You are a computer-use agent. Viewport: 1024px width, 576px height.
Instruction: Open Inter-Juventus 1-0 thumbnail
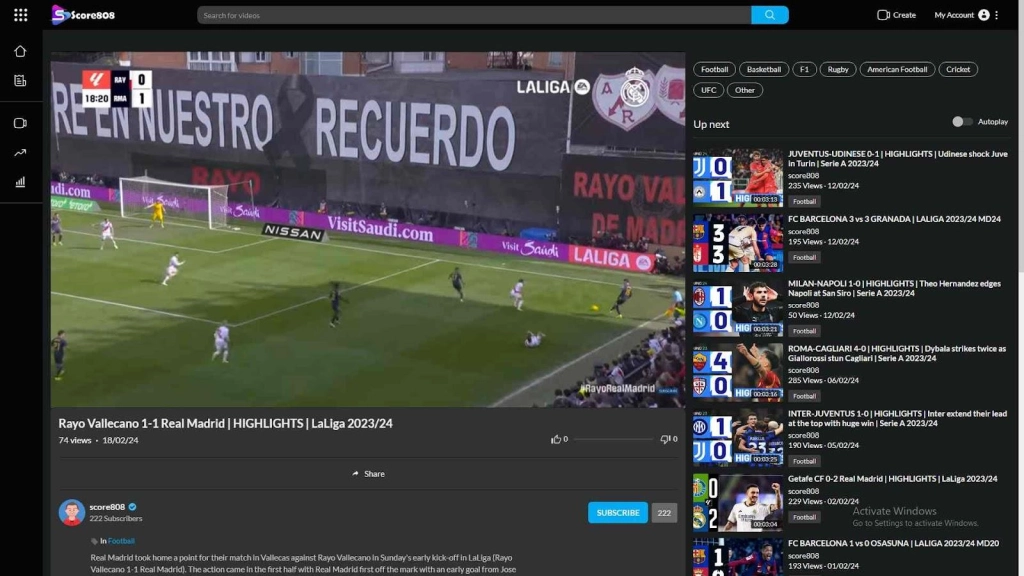(737, 438)
